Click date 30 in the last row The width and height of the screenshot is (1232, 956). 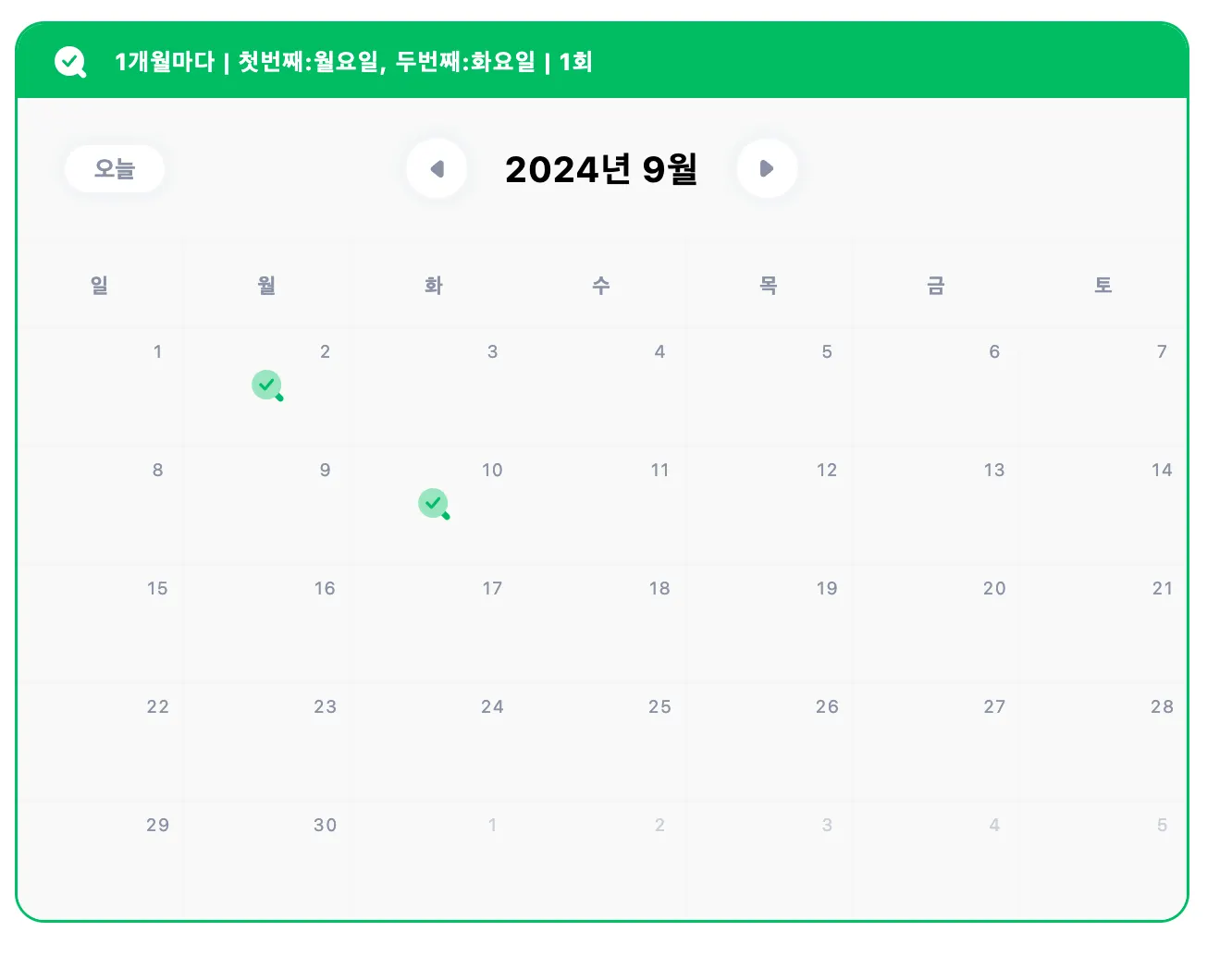(266, 860)
